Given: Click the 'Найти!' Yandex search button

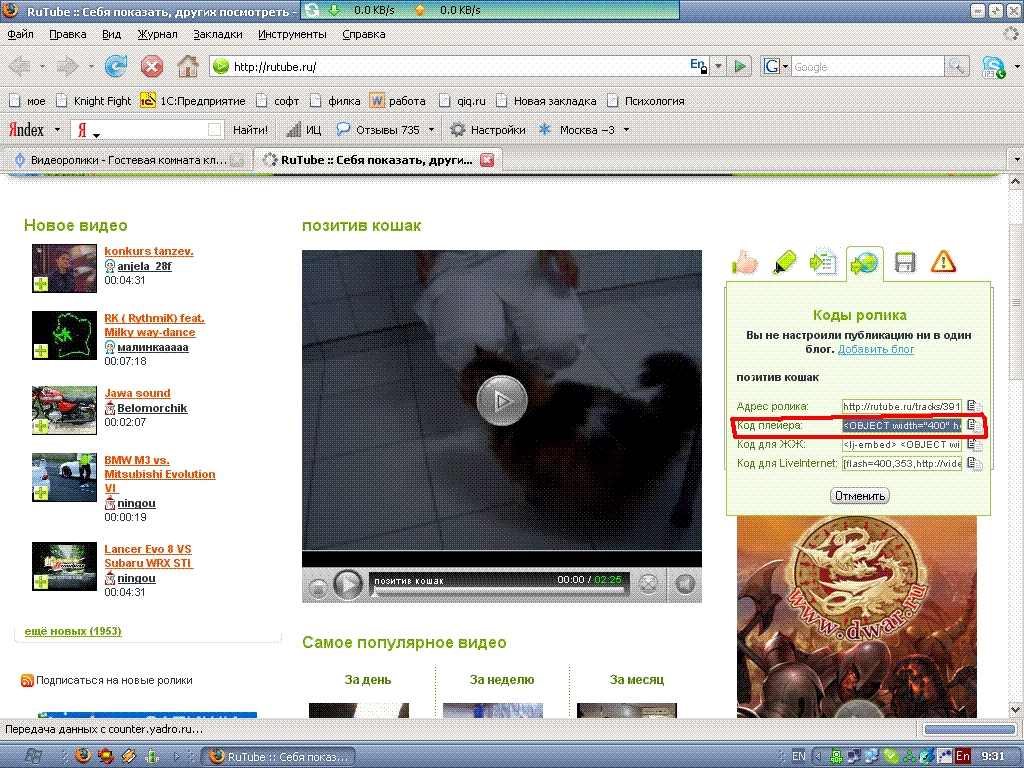Looking at the screenshot, I should [x=250, y=130].
